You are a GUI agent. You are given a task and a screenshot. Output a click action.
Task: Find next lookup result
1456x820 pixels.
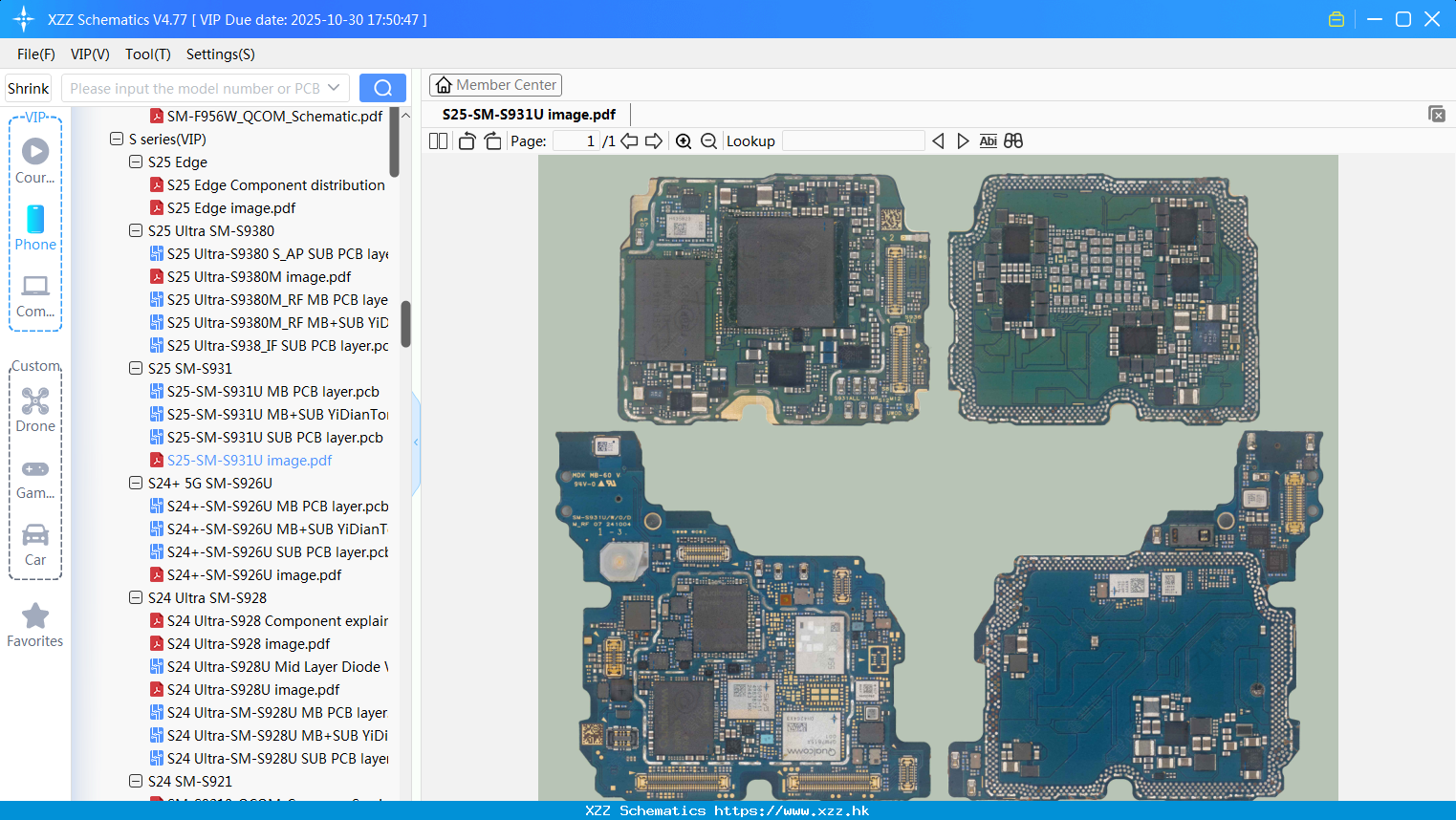click(x=963, y=140)
